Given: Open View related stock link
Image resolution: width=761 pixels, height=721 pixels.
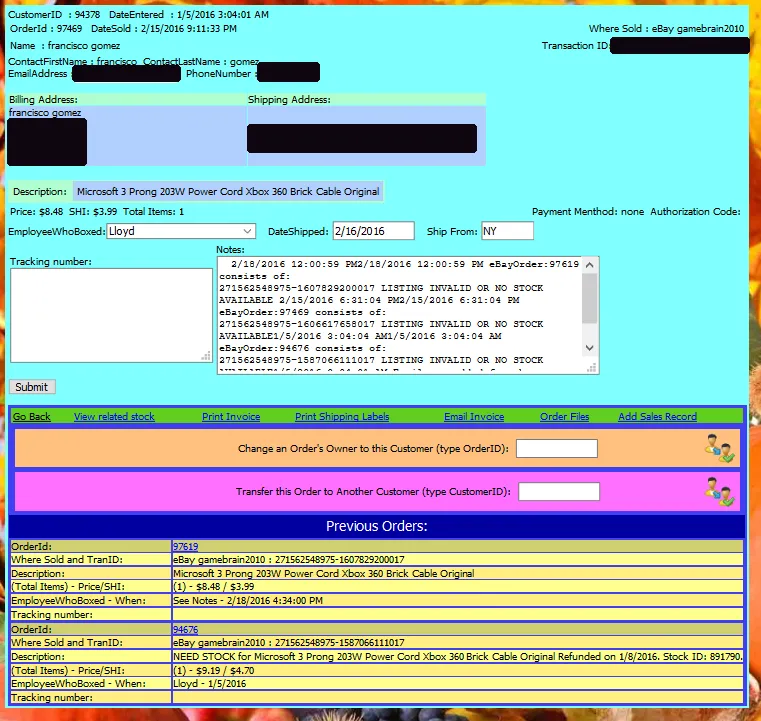Looking at the screenshot, I should [x=114, y=416].
